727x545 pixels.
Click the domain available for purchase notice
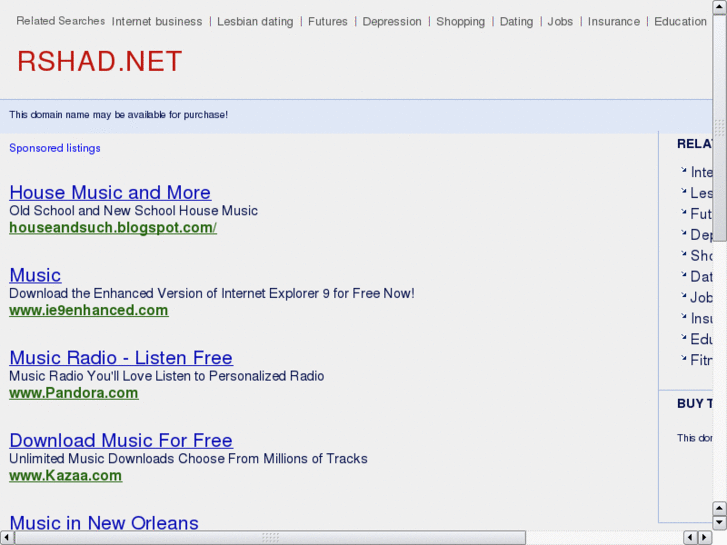point(118,115)
